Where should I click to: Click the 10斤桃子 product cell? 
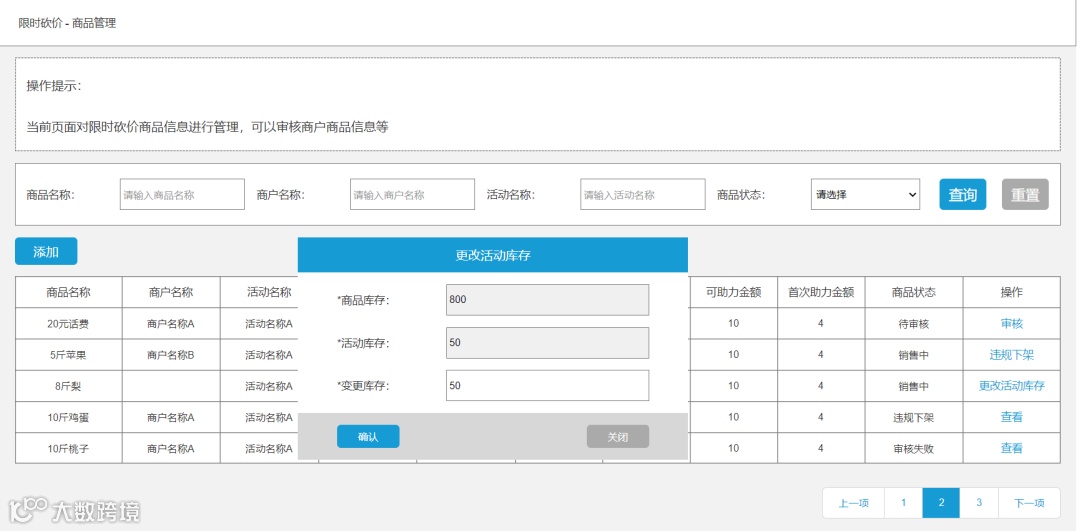68,448
